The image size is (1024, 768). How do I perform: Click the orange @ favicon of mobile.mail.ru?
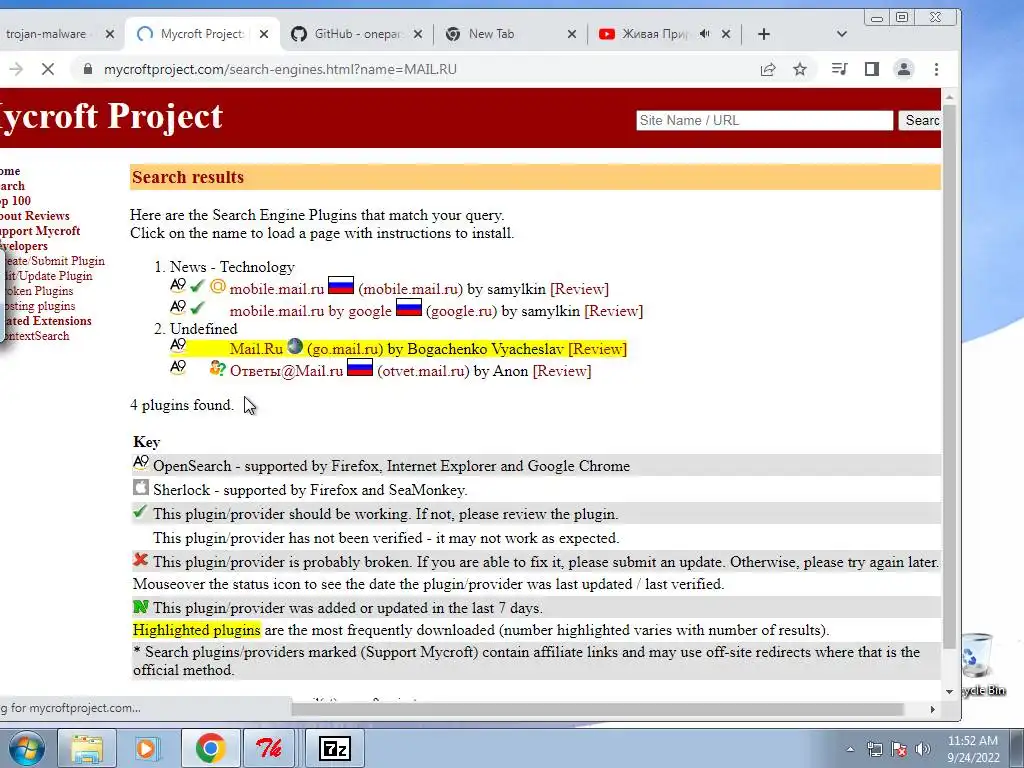(x=217, y=286)
